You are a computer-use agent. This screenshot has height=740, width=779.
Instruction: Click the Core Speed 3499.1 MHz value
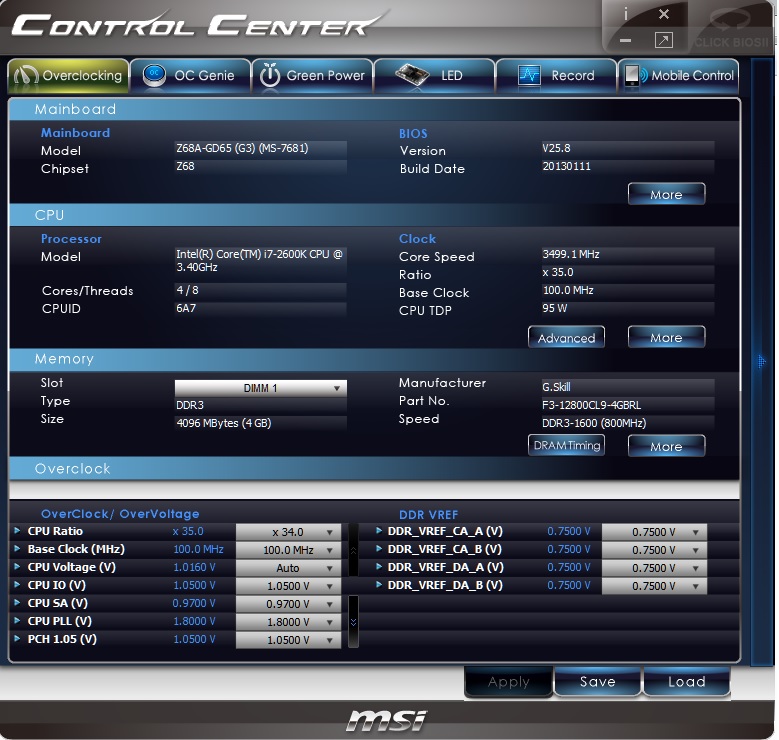(627, 254)
